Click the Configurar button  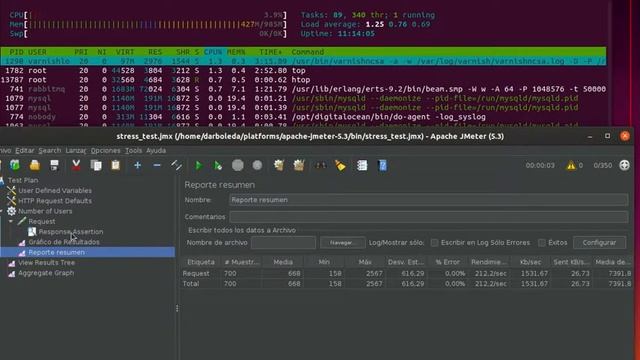pyautogui.click(x=599, y=242)
